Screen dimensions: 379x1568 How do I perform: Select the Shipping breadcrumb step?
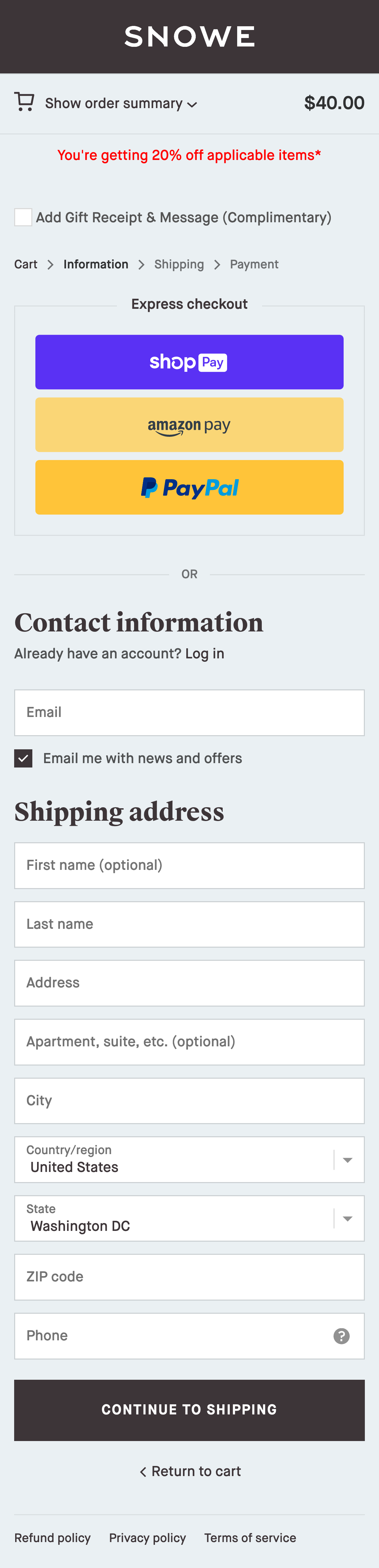[179, 264]
